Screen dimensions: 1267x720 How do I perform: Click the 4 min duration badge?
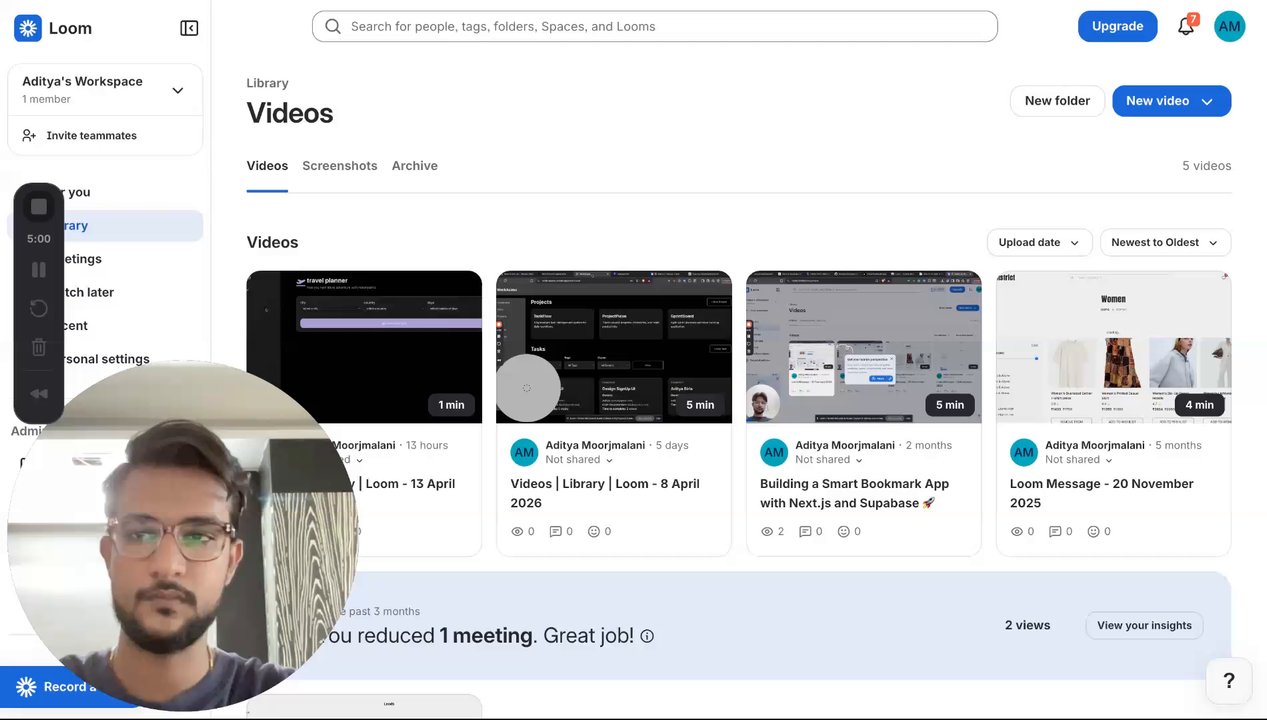click(x=1199, y=405)
